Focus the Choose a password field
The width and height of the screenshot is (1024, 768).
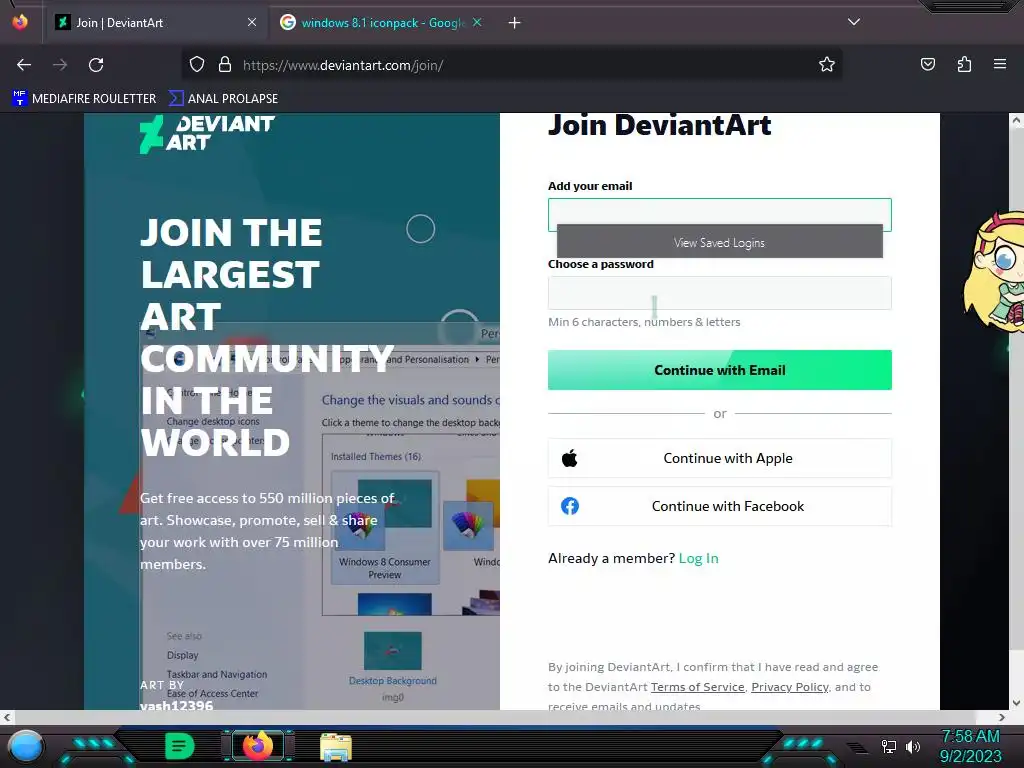click(x=720, y=293)
